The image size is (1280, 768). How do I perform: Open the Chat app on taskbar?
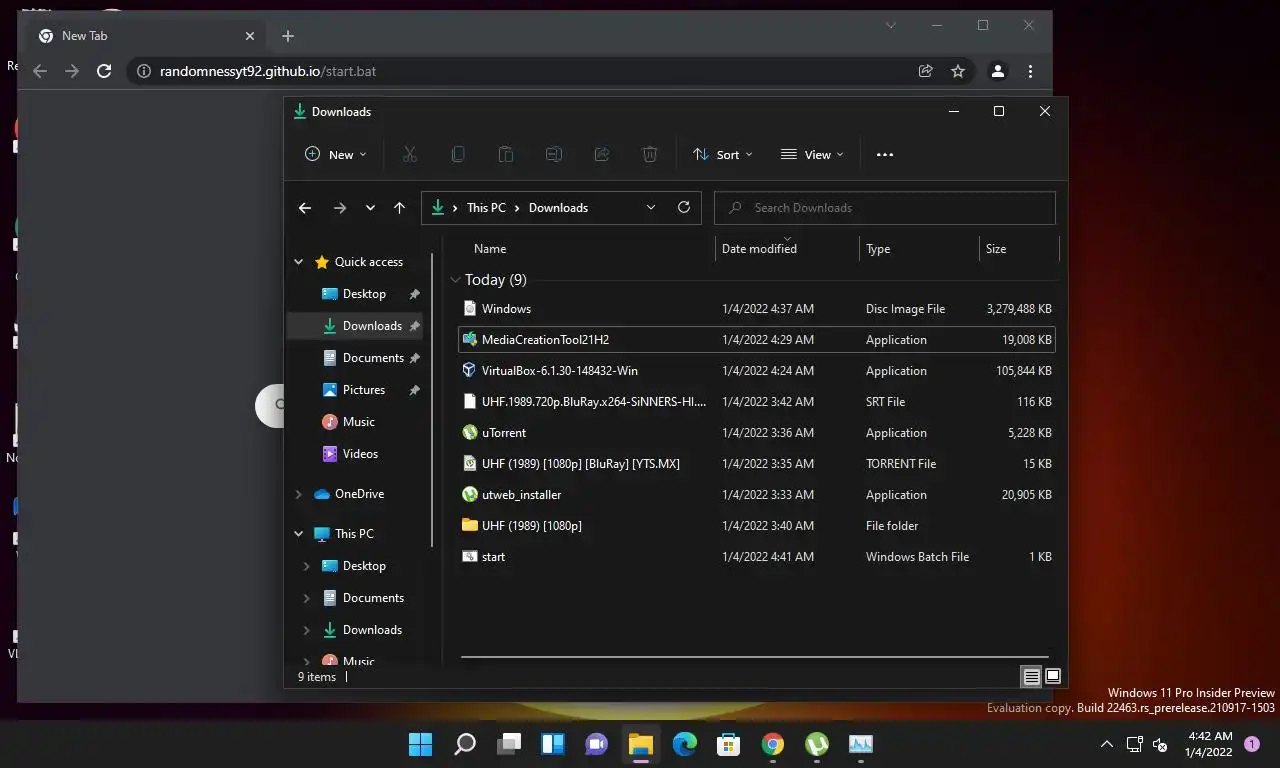coord(597,744)
